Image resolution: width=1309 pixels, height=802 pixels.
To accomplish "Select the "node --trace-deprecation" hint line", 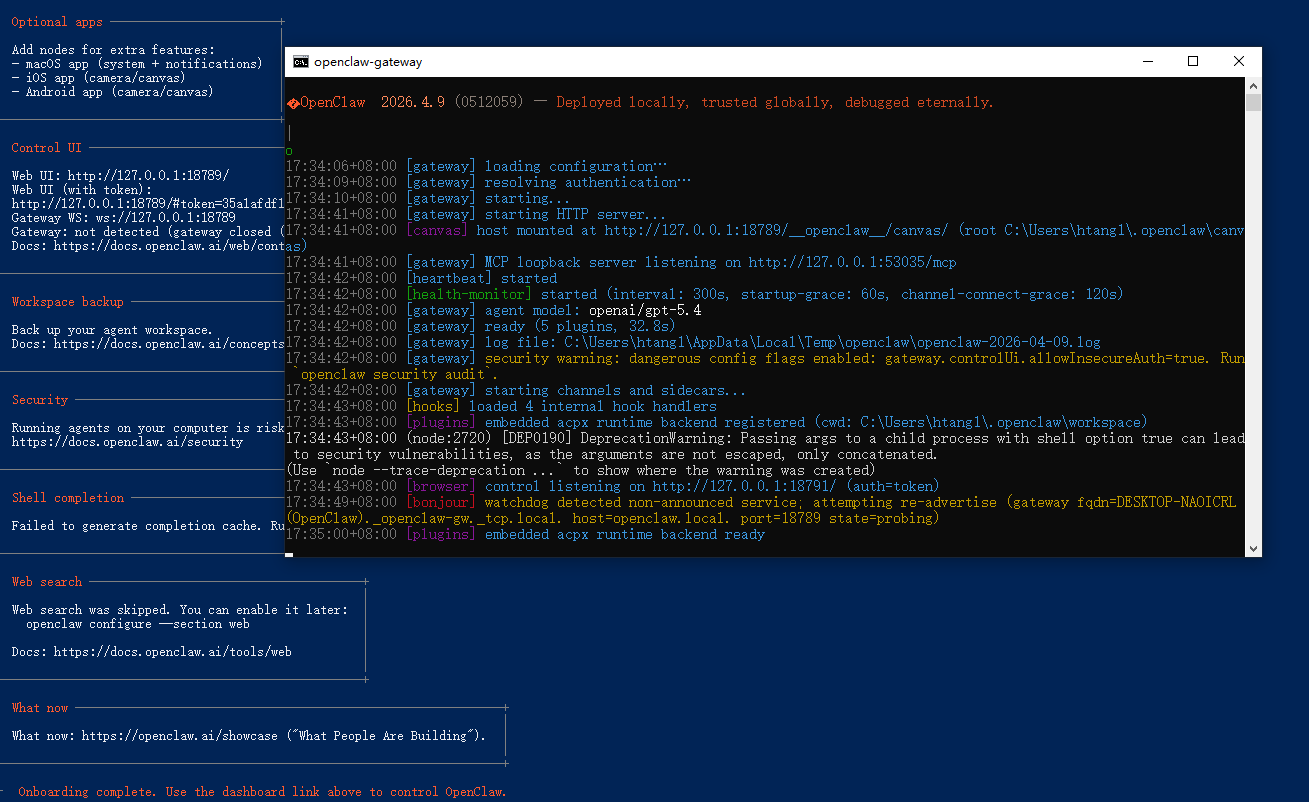I will tap(580, 470).
